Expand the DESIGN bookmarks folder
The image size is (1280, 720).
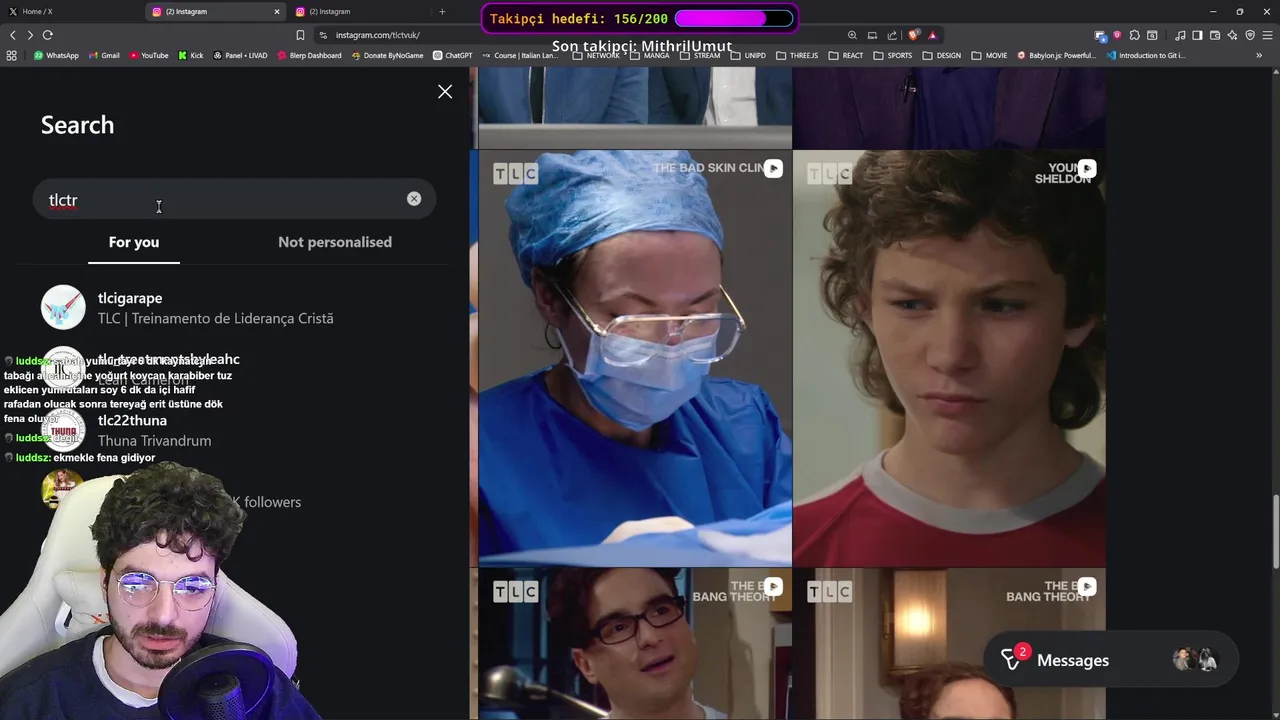pos(942,55)
